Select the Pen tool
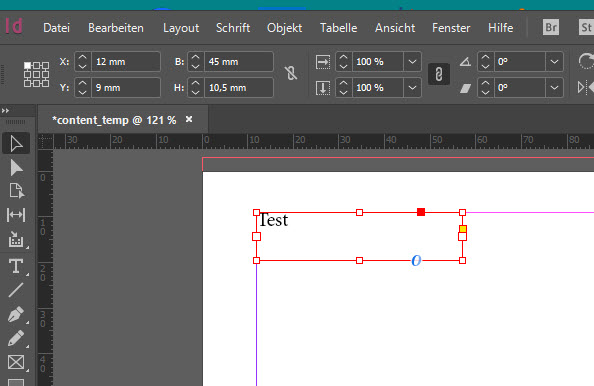Image resolution: width=594 pixels, height=386 pixels. [x=16, y=314]
